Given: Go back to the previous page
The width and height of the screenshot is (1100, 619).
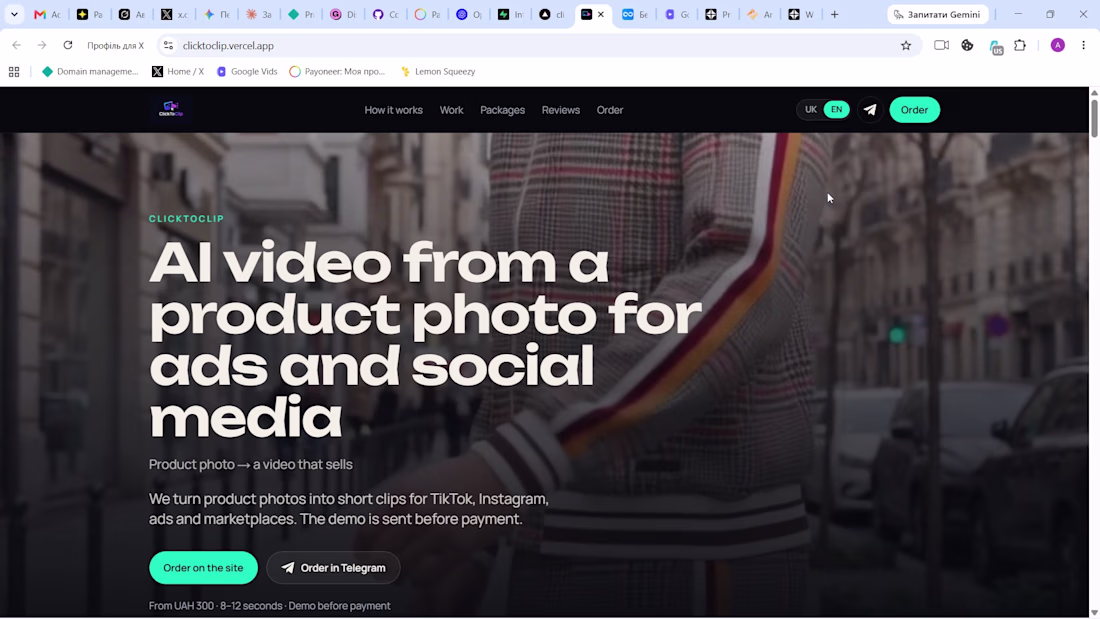Looking at the screenshot, I should point(16,46).
